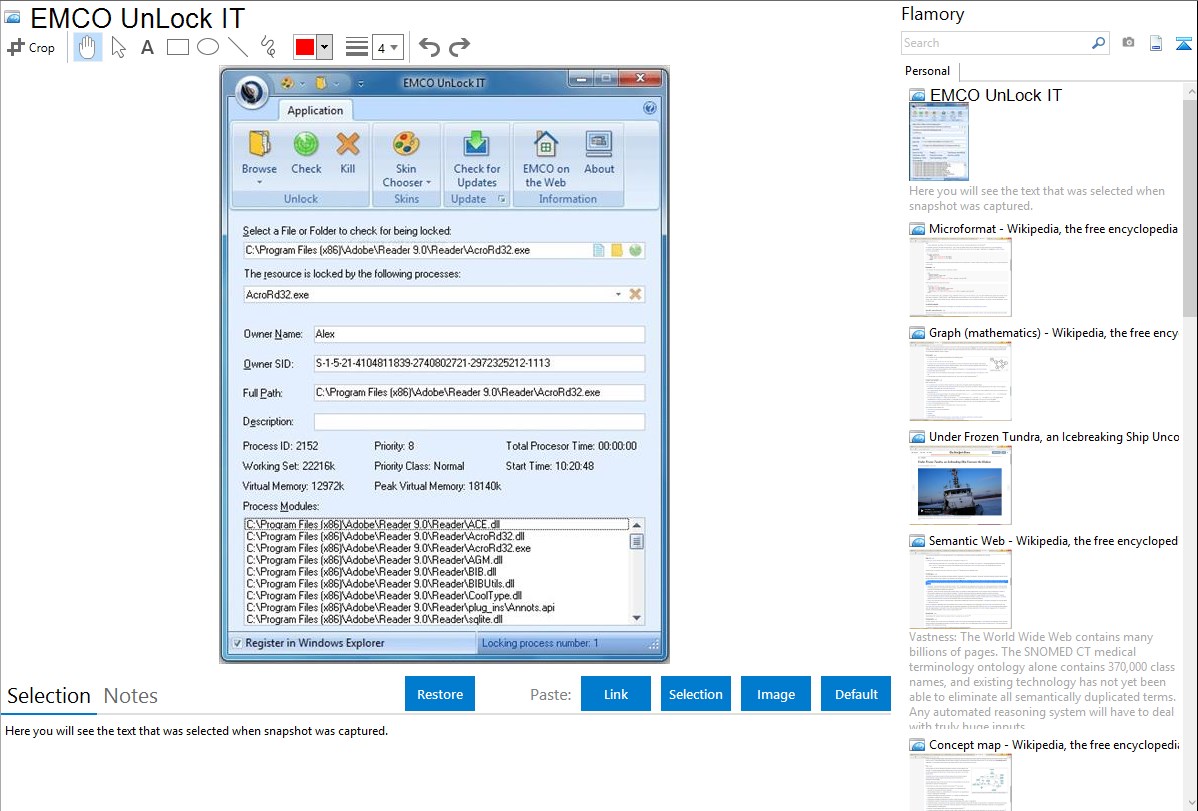Select the rectangle shape tool
This screenshot has width=1198, height=811.
pos(177,47)
